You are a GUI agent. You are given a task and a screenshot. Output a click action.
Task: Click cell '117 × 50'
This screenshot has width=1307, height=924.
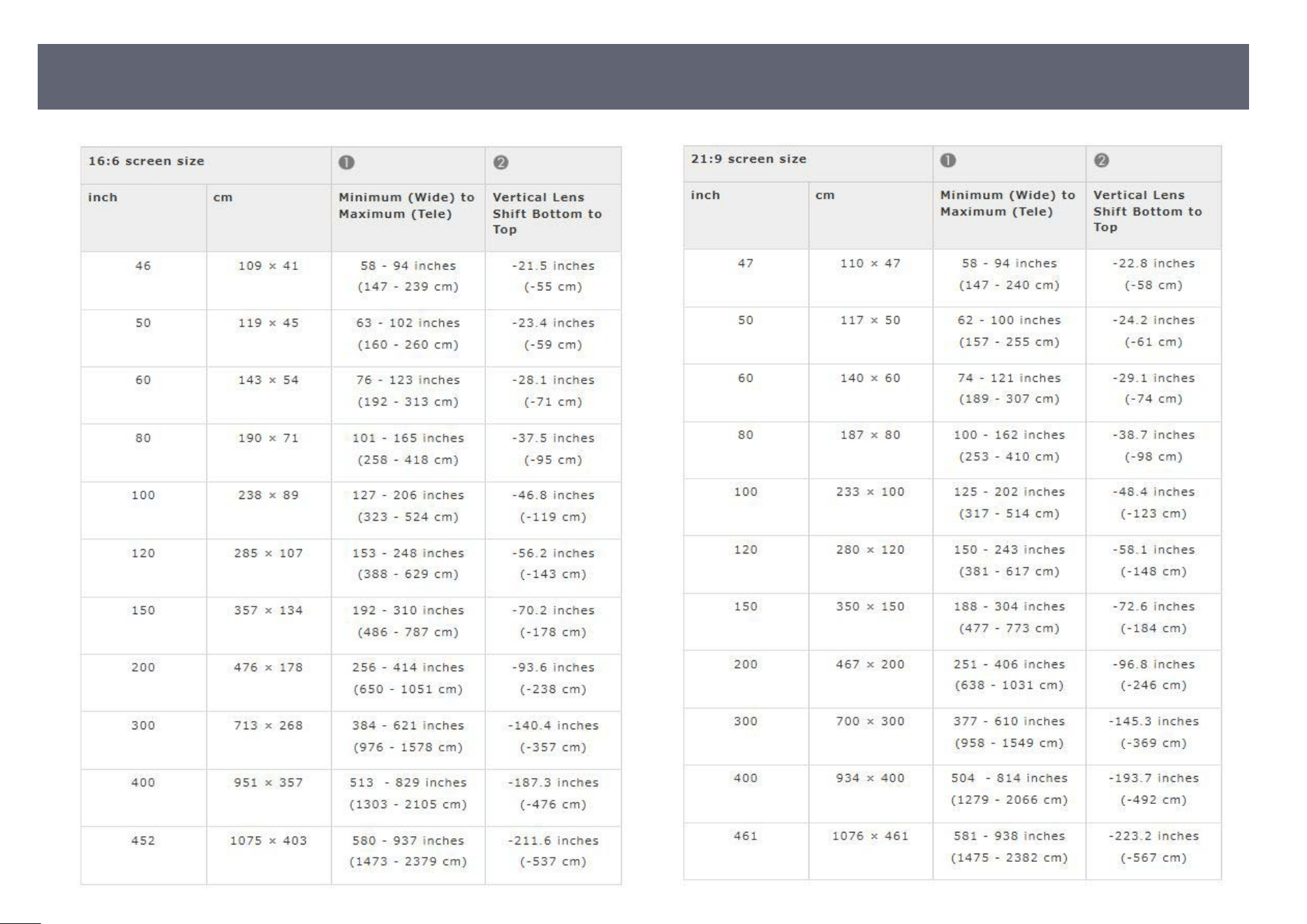pos(870,320)
